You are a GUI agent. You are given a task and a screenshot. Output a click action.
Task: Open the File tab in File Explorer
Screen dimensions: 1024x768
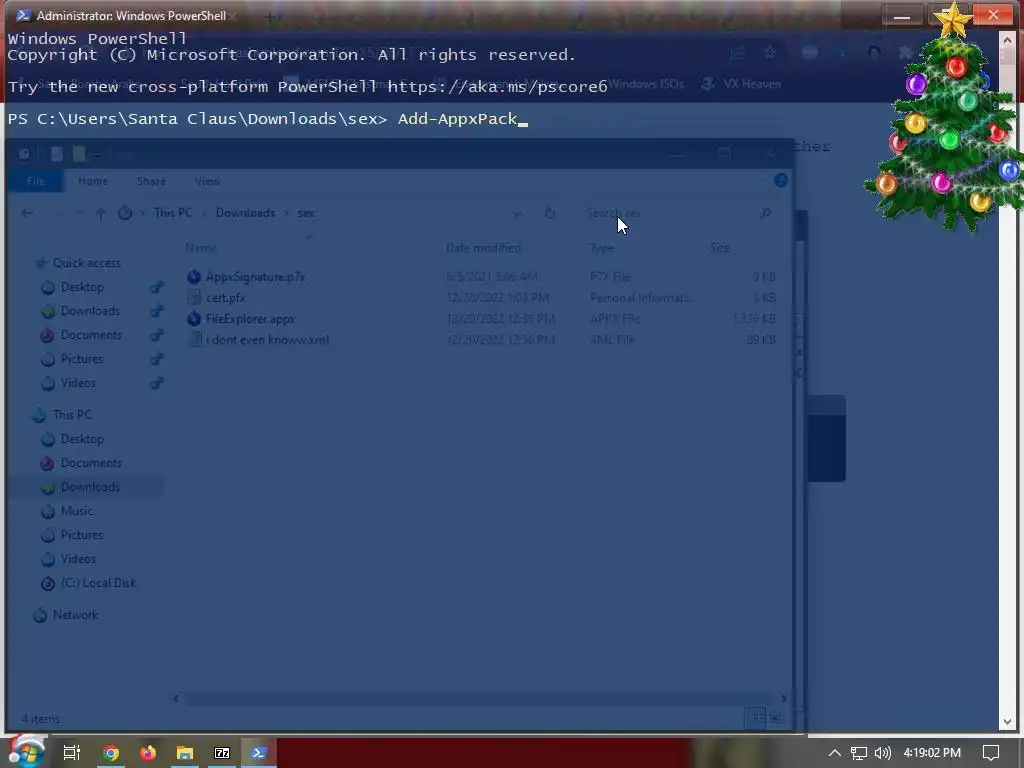point(36,181)
